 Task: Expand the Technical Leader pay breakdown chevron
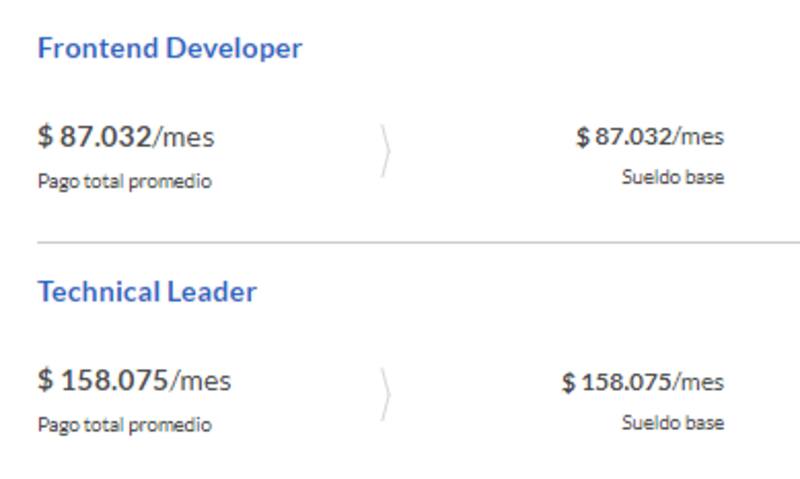385,395
